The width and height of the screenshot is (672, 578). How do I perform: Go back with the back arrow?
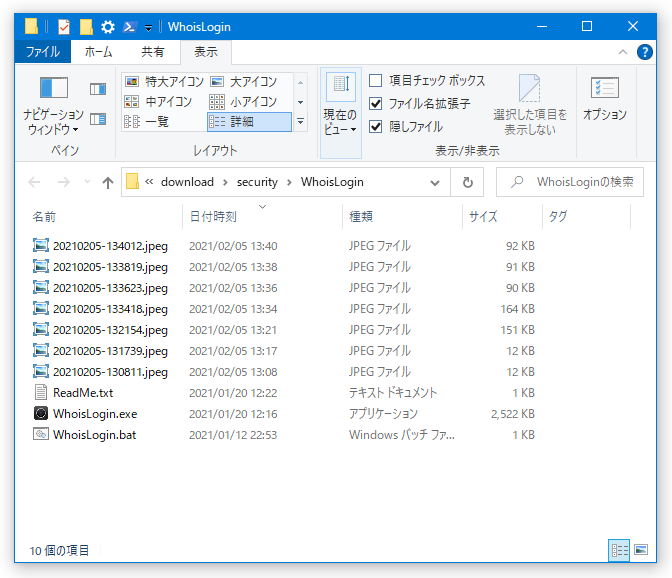34,183
